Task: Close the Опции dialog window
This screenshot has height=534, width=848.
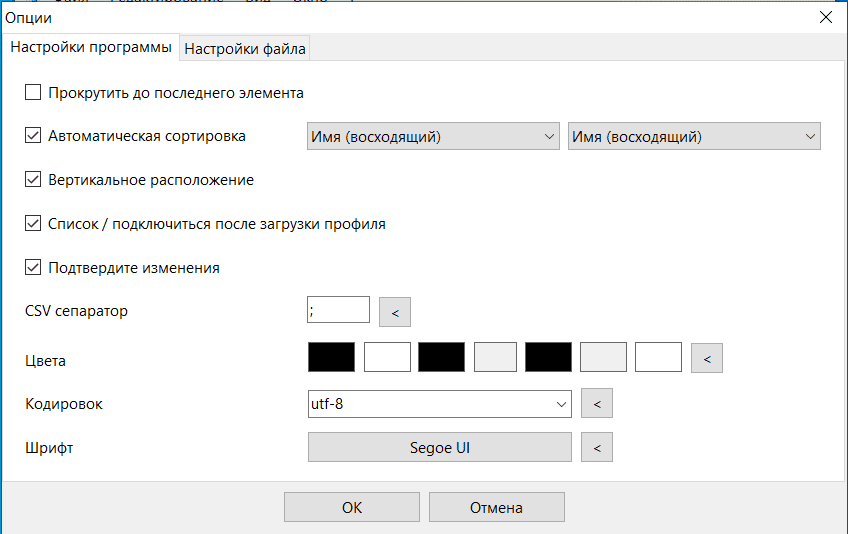Action: (826, 17)
